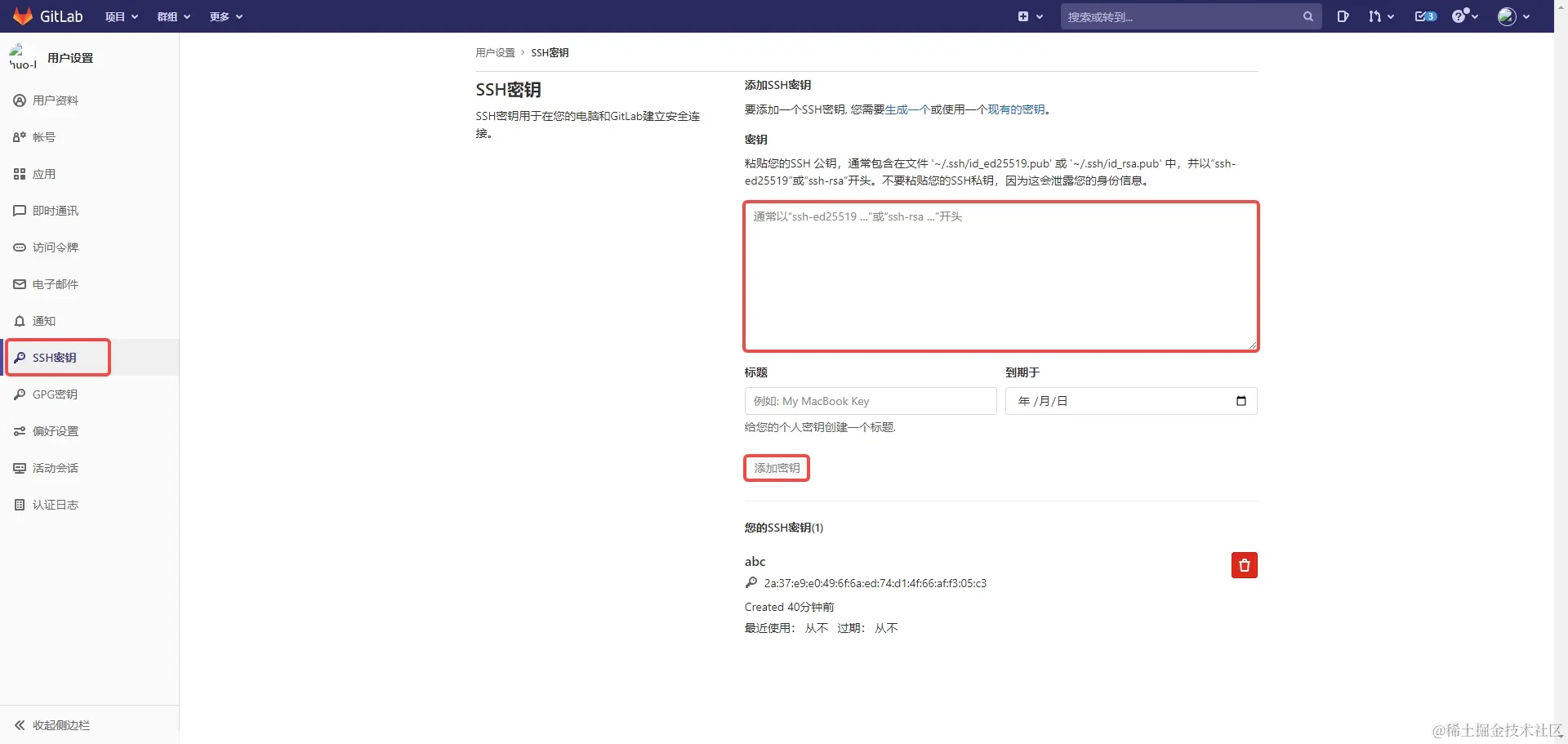Viewport: 1568px width, 744px height.
Task: Click the 到期于 date field
Action: [1131, 401]
